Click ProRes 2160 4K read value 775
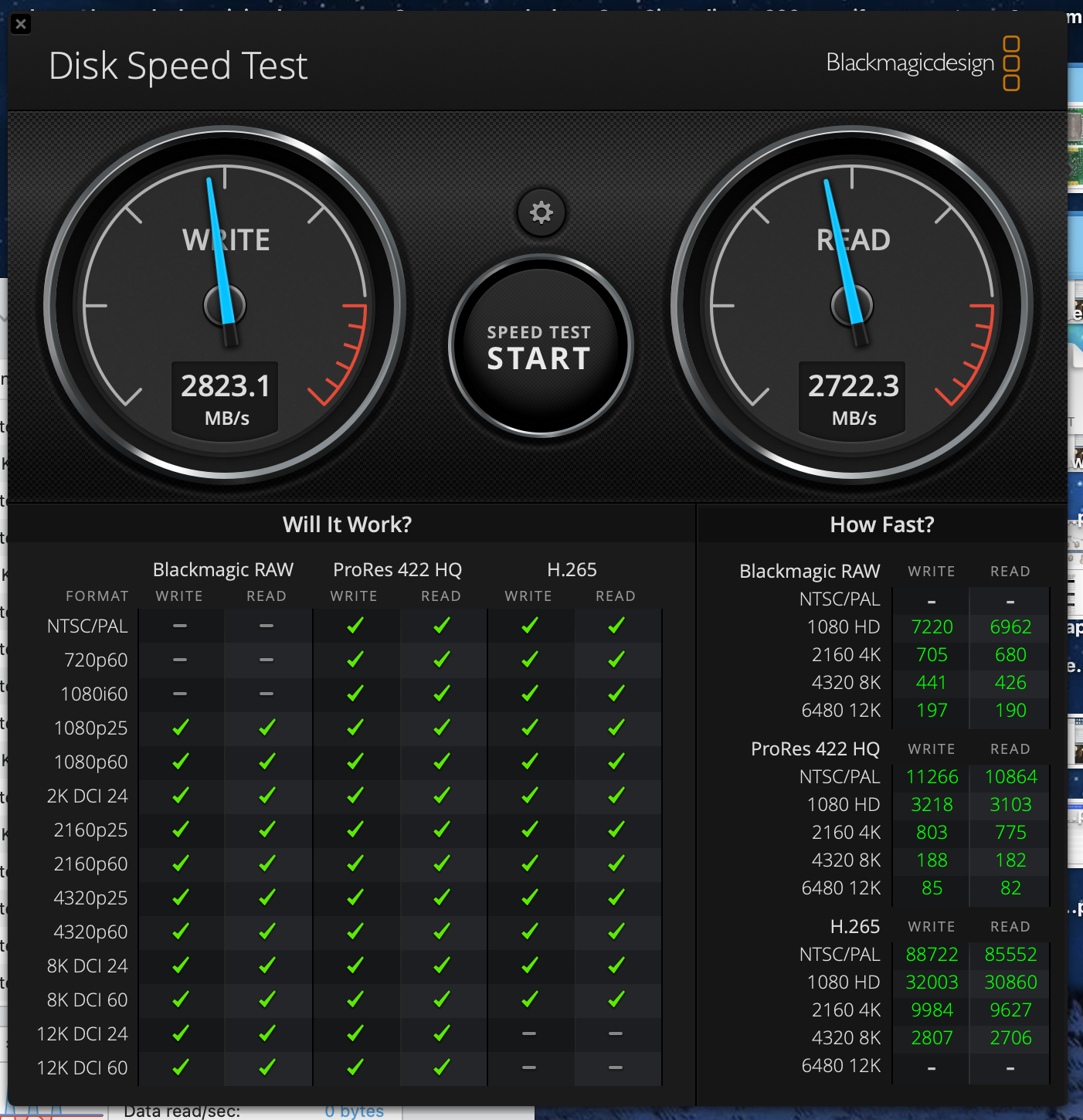Screen dimensions: 1083x1120 coord(1010,832)
